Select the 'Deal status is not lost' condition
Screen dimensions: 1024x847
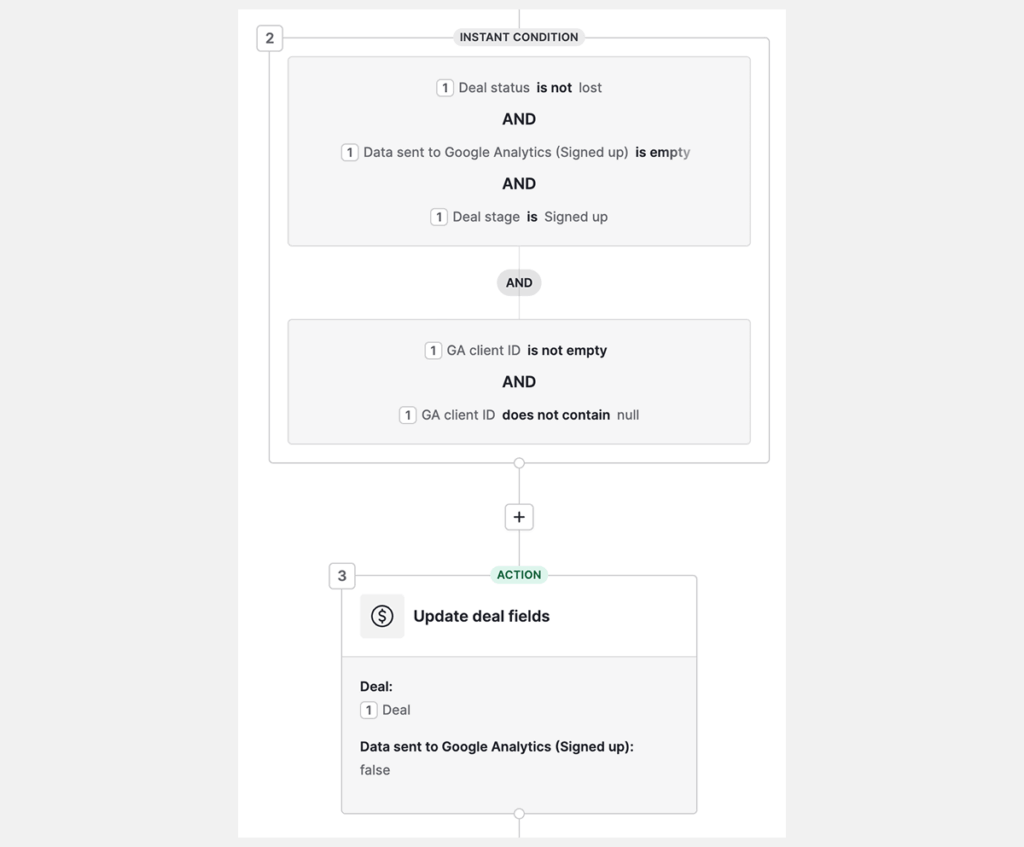(530, 88)
